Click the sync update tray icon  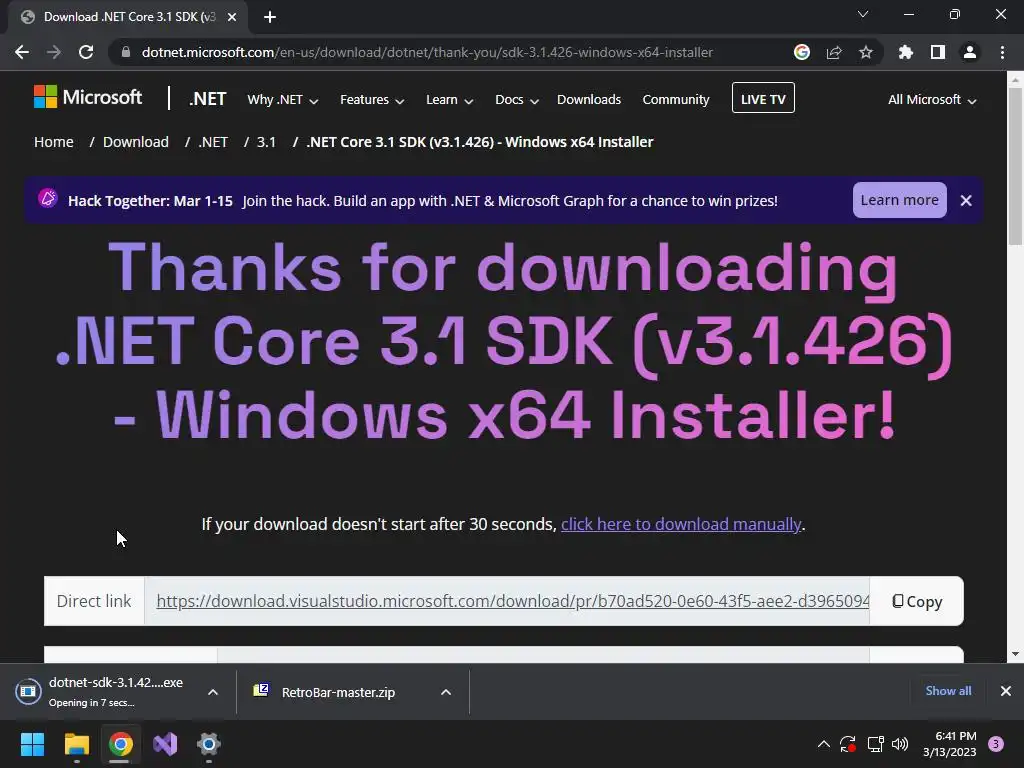[x=848, y=744]
